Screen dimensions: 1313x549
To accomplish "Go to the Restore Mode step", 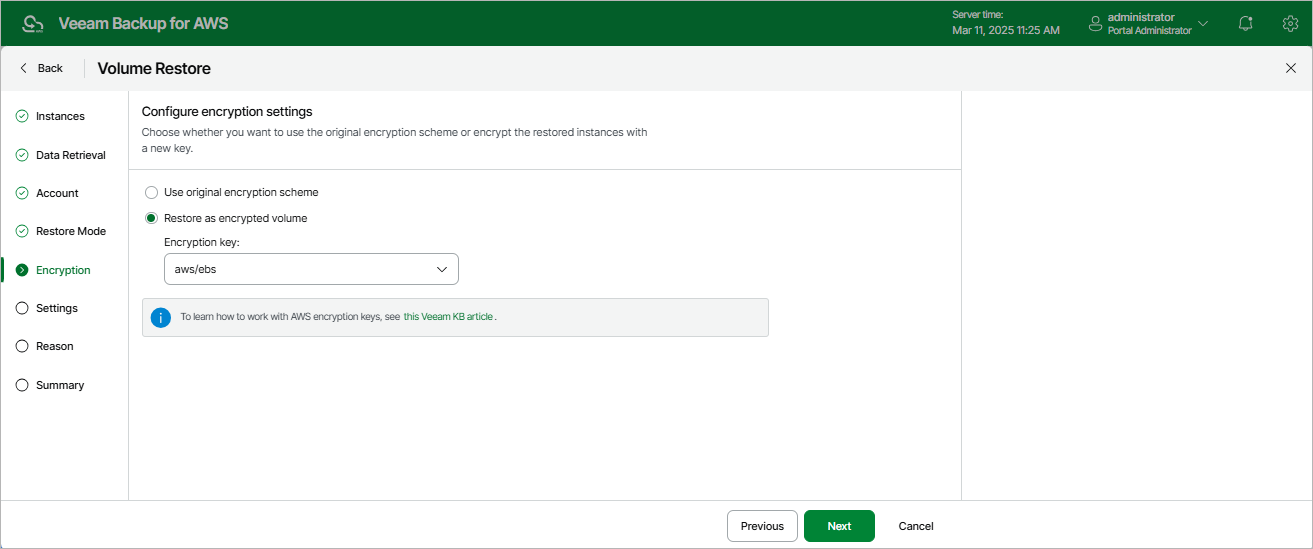I will tap(70, 231).
